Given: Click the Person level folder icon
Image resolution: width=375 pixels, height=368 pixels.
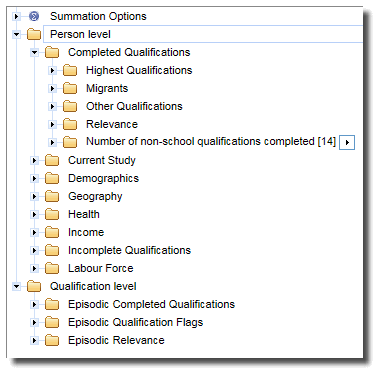Looking at the screenshot, I should pos(34,34).
